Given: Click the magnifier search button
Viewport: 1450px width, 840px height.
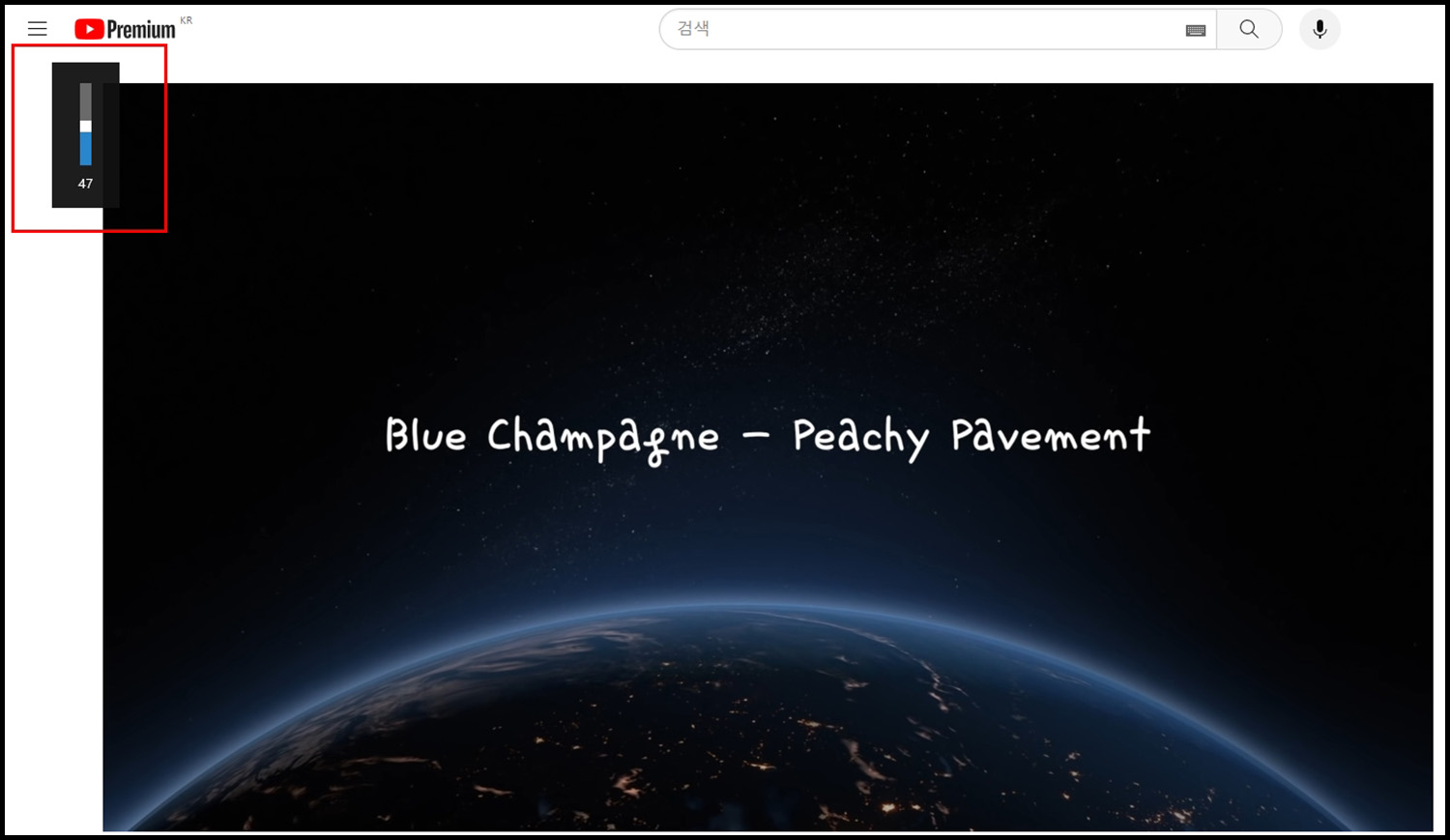Looking at the screenshot, I should (1249, 29).
